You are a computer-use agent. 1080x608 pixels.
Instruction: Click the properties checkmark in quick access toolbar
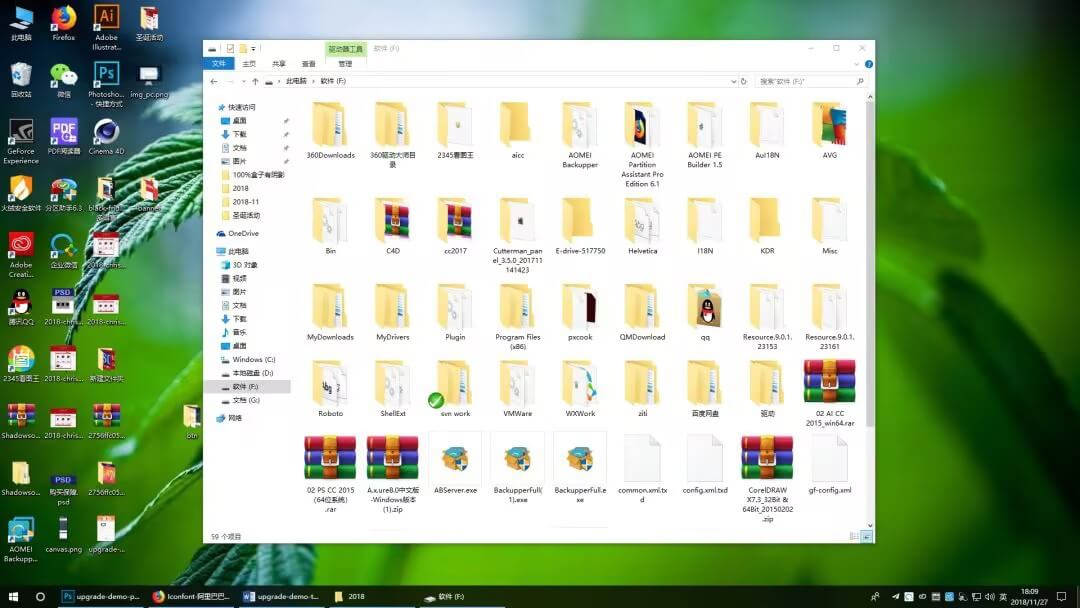tap(230, 48)
